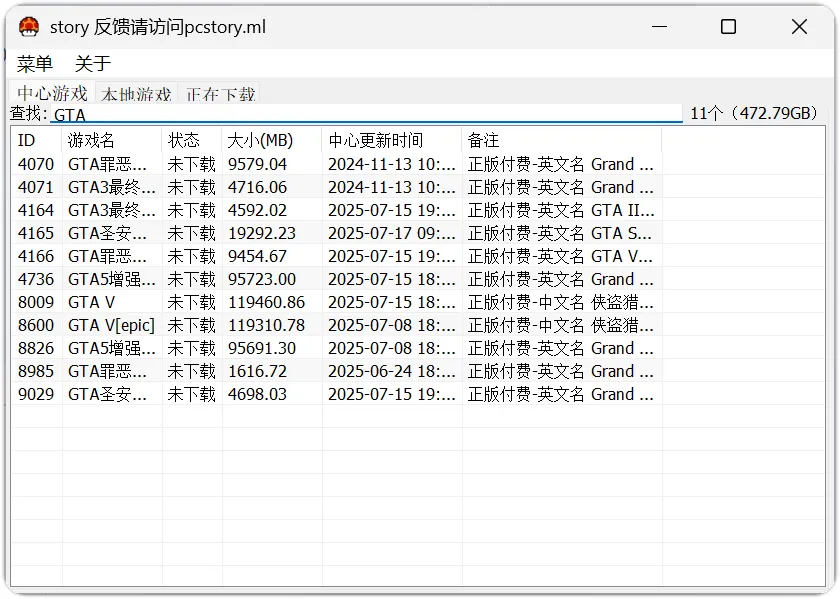Screen dimensions: 840x599
Task: Sort by the 游戏名 column header
Action: click(x=111, y=140)
